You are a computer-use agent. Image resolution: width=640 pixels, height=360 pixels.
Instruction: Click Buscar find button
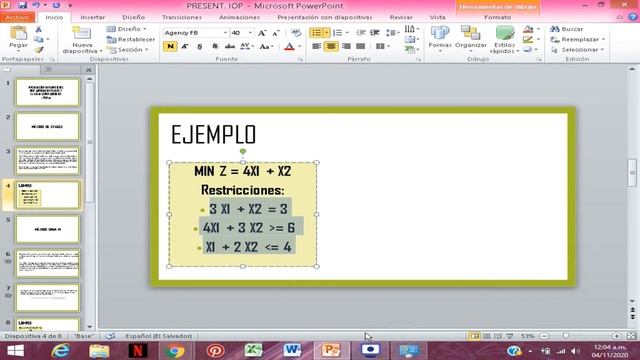point(567,29)
